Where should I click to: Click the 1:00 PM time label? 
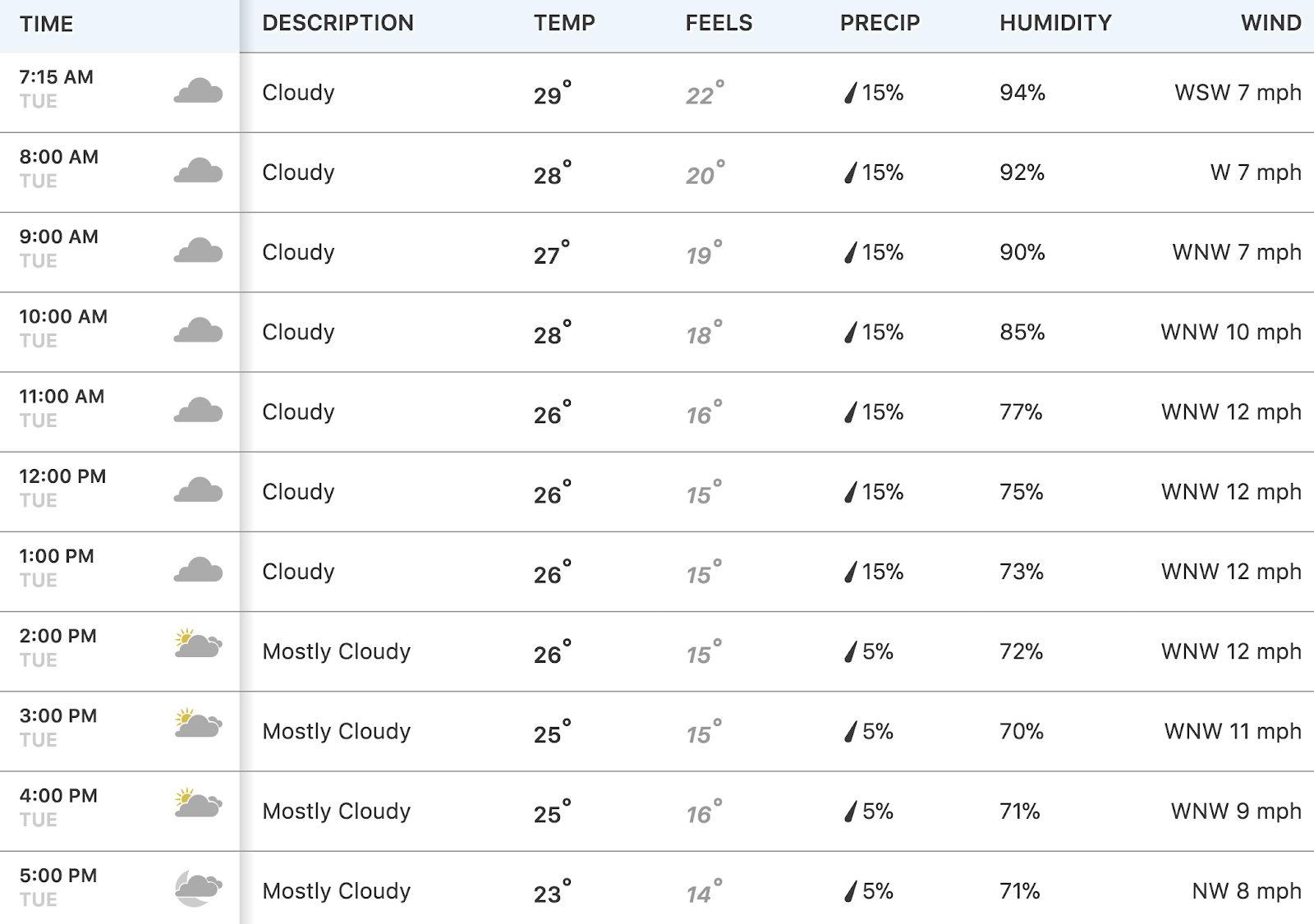(x=57, y=556)
